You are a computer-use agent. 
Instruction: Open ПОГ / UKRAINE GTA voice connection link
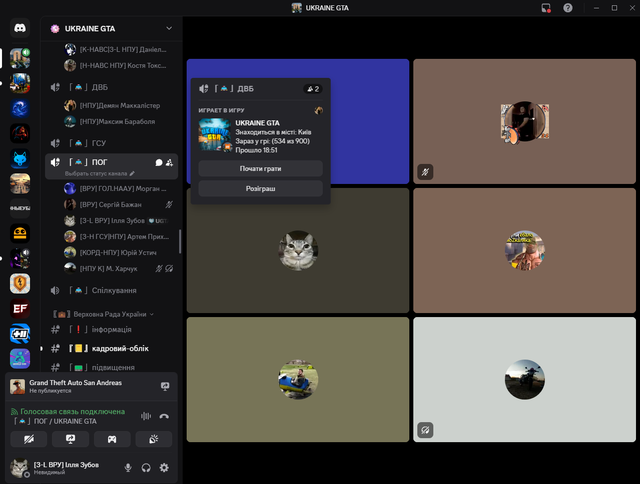pyautogui.click(x=56, y=421)
